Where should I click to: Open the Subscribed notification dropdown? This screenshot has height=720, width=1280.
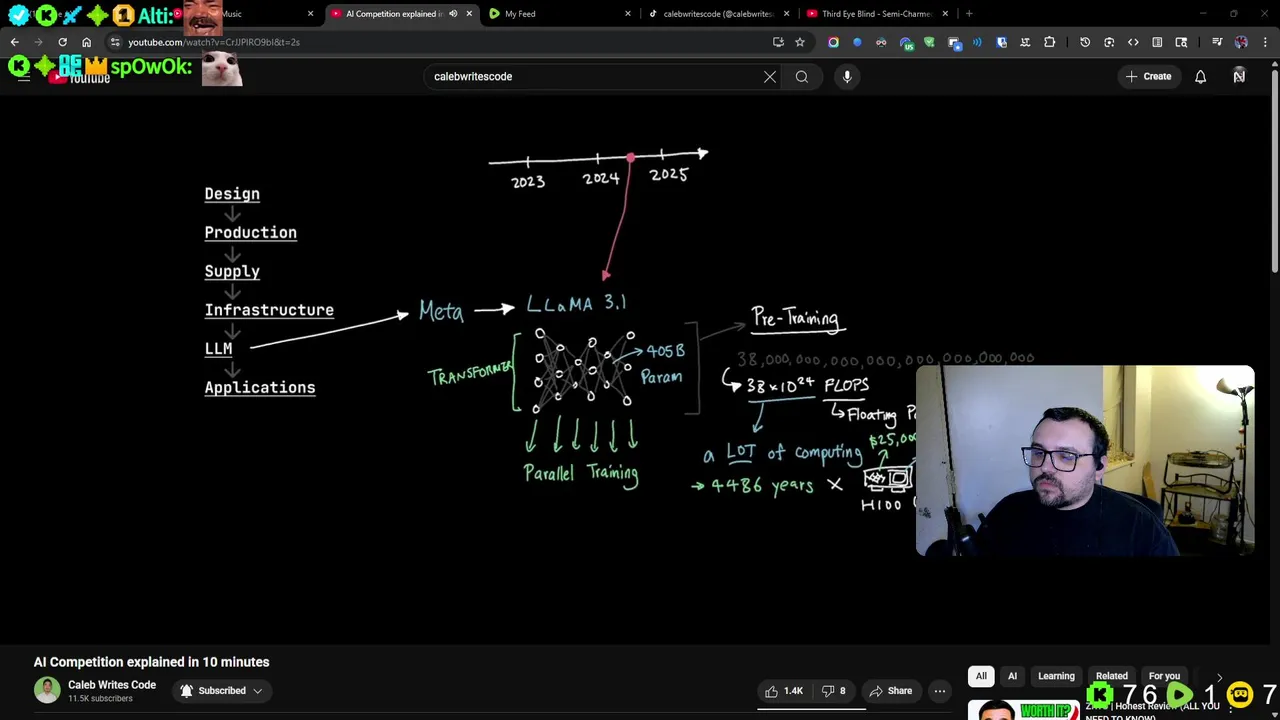tap(221, 691)
